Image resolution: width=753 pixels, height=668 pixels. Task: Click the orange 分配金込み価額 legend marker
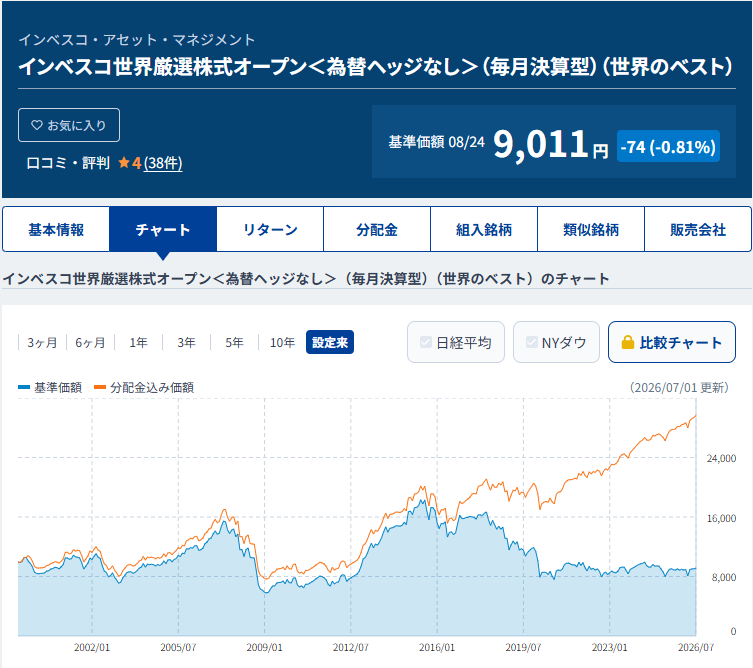click(x=100, y=387)
